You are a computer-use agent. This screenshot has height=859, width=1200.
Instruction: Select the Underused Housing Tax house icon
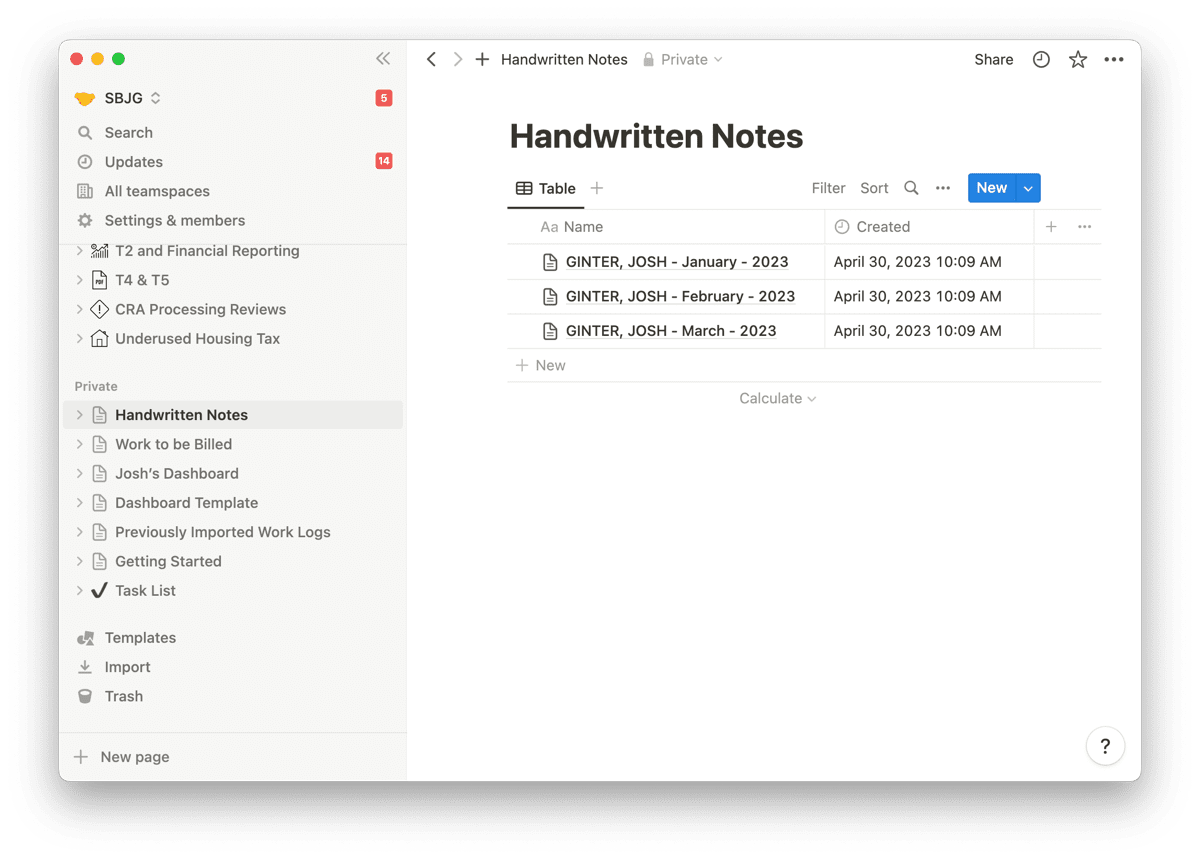(99, 338)
